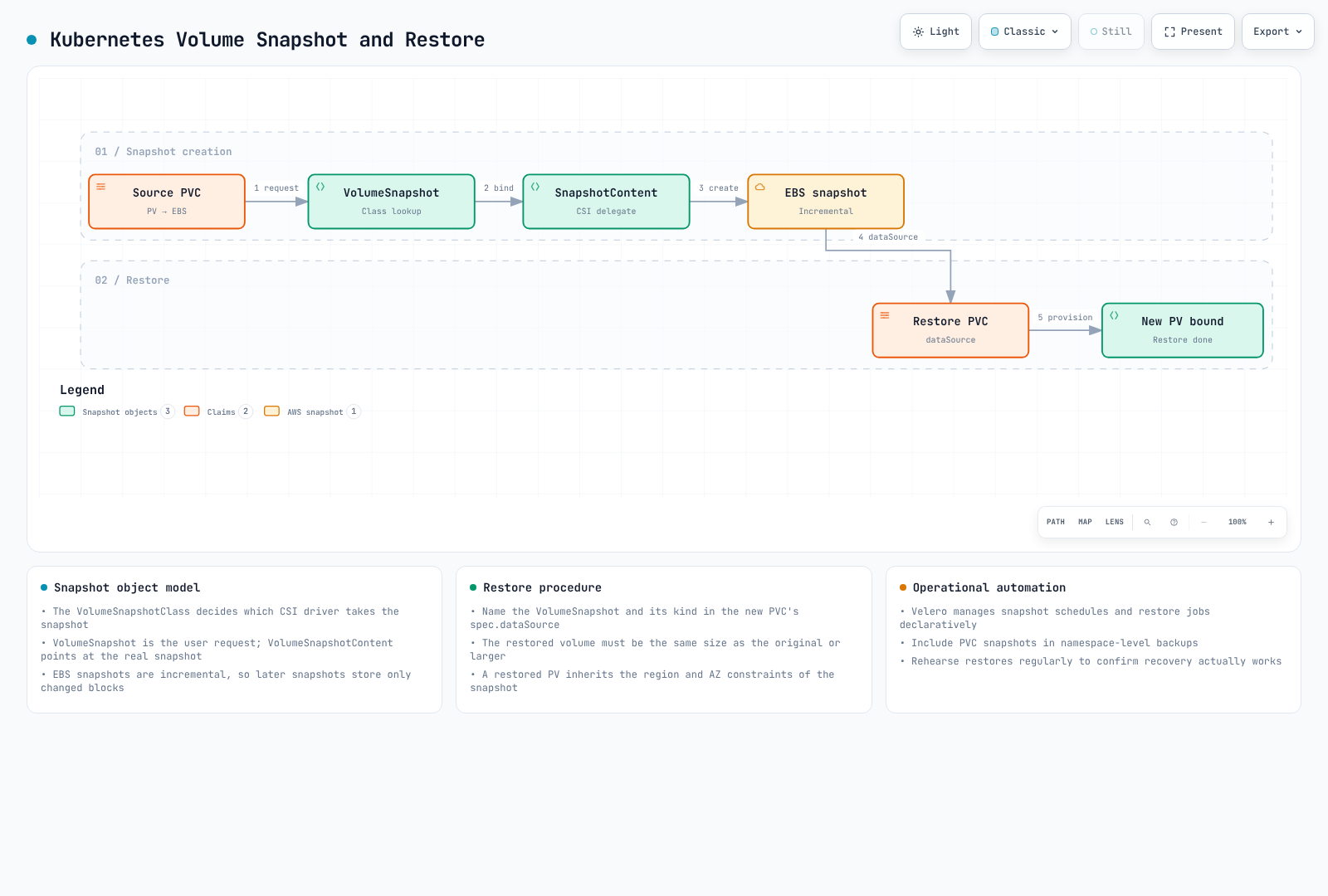Select the New PV bound node
Image resolution: width=1328 pixels, height=896 pixels.
[x=1183, y=330]
